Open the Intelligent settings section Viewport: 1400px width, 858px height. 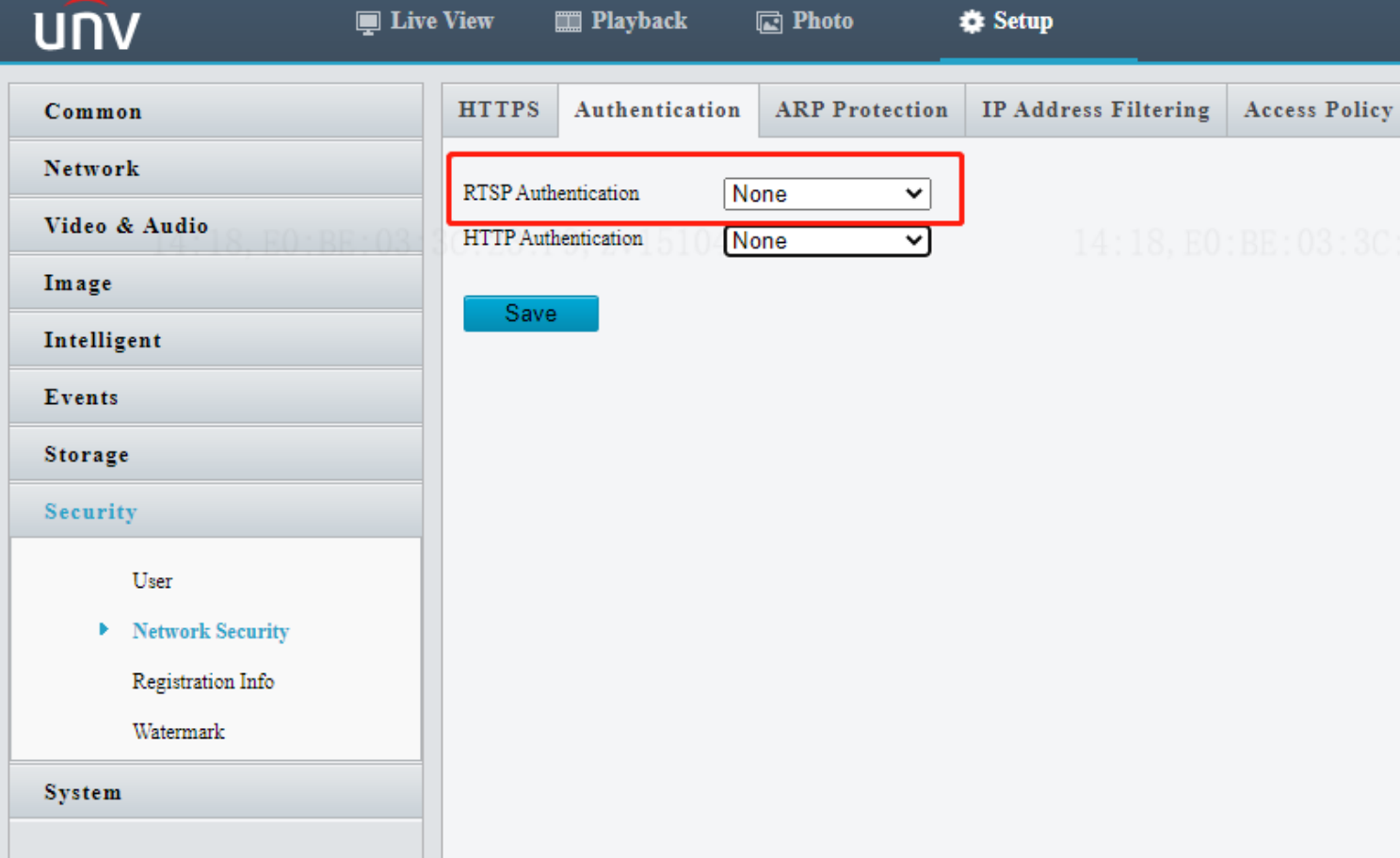pos(103,340)
